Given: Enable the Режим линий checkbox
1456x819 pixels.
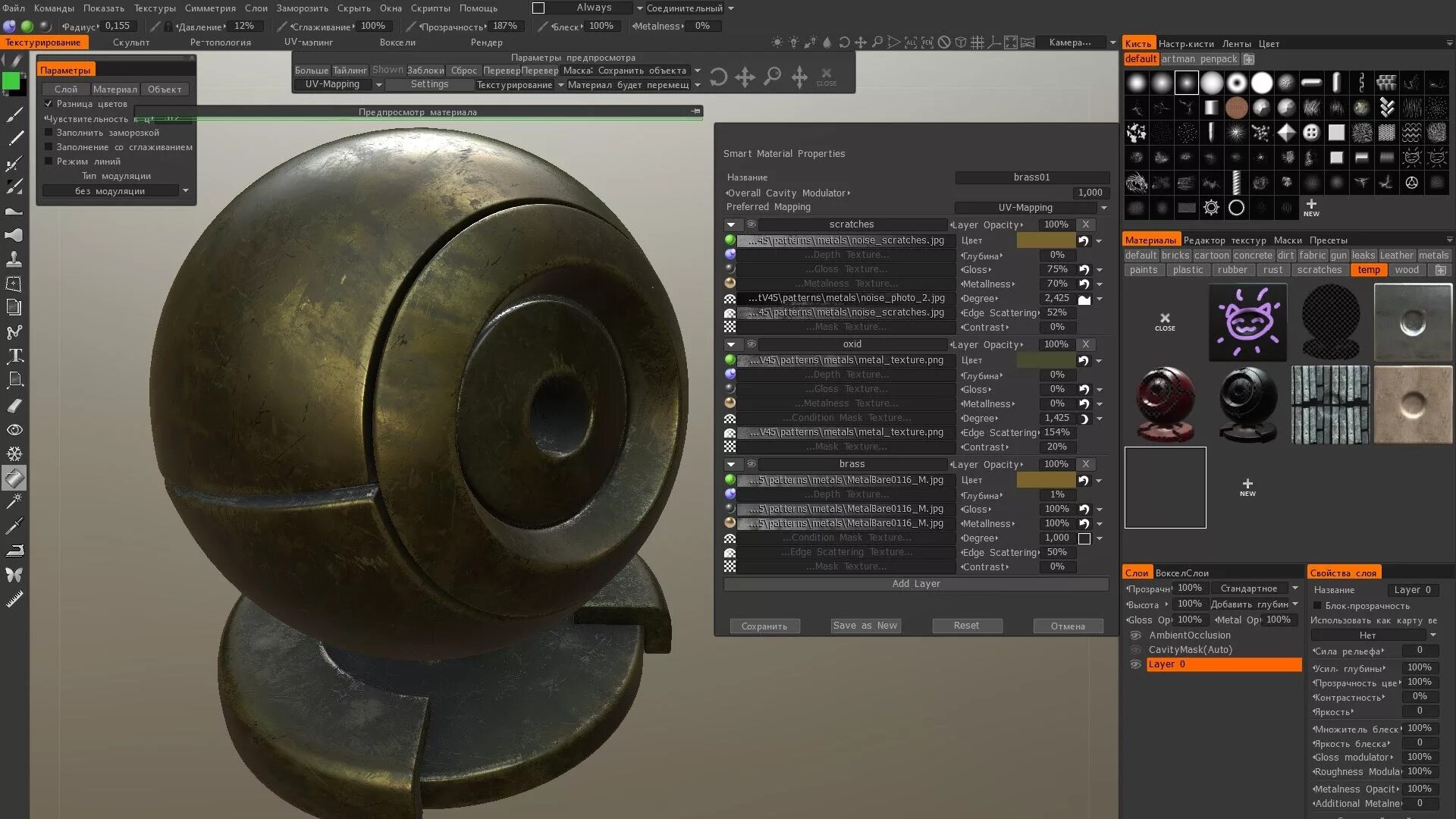Looking at the screenshot, I should click(x=49, y=162).
